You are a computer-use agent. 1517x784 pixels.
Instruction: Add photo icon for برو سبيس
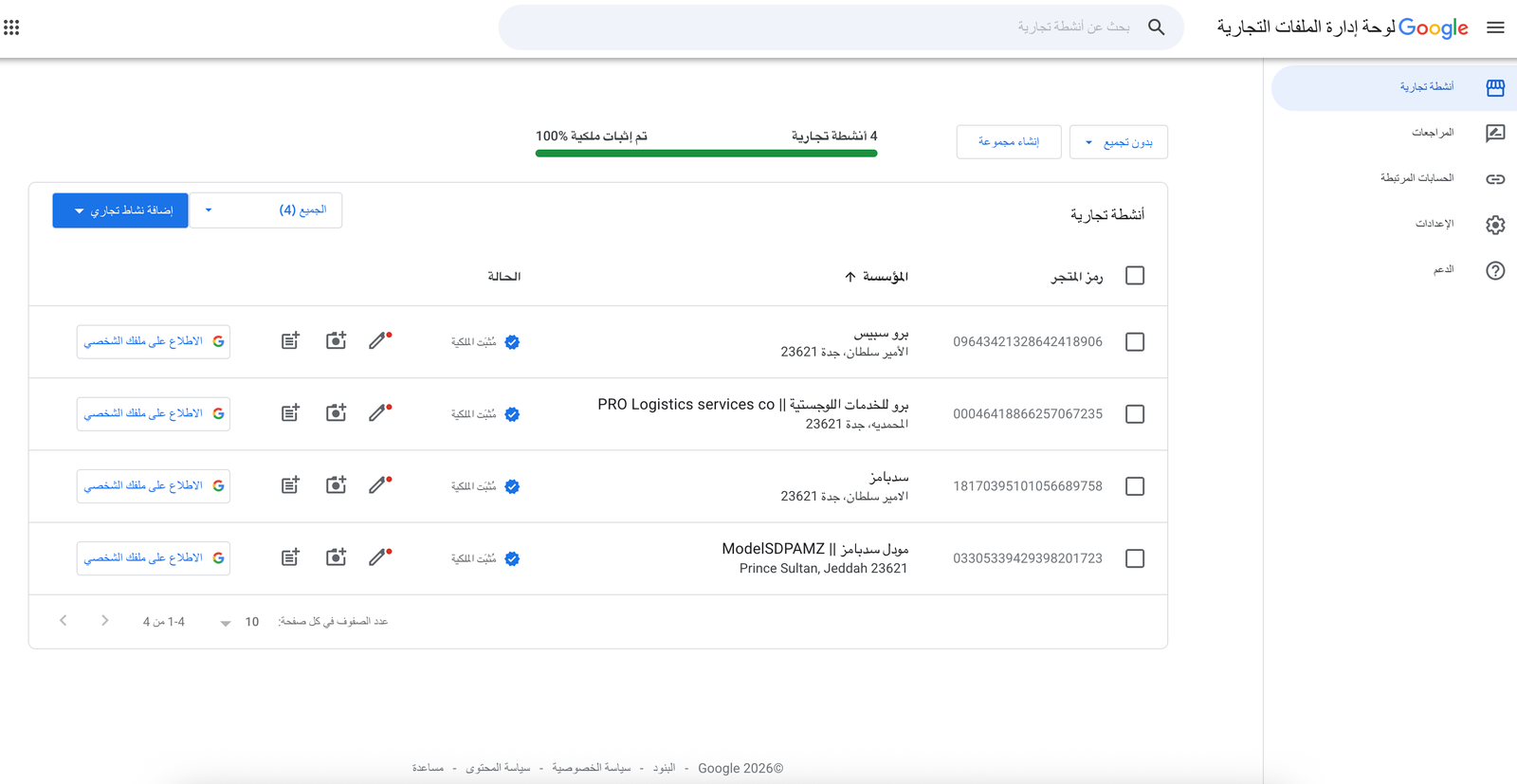(x=336, y=340)
